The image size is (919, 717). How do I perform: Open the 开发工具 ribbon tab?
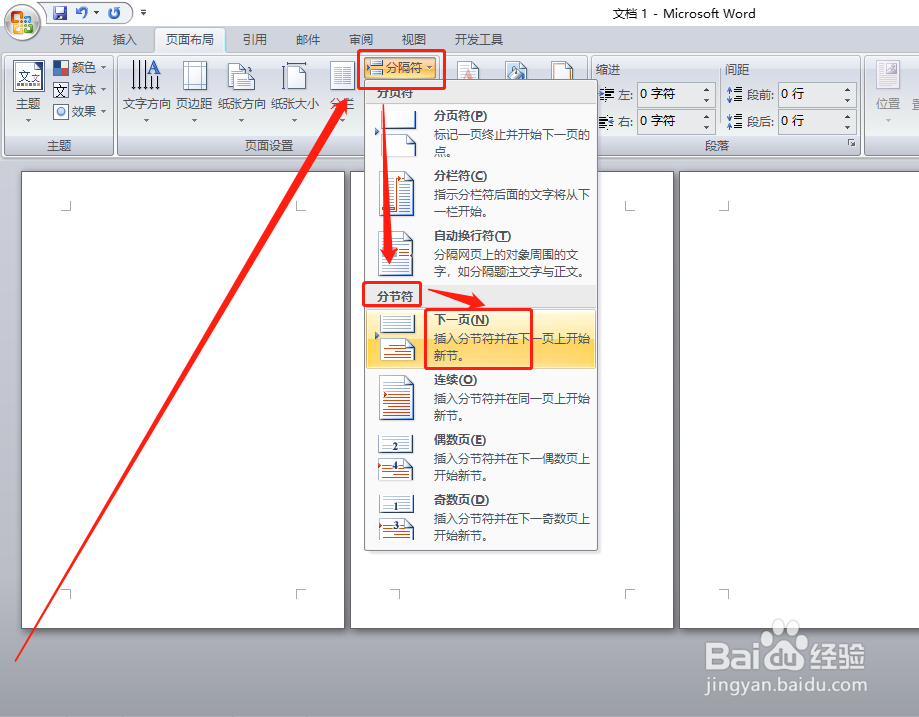(x=479, y=40)
